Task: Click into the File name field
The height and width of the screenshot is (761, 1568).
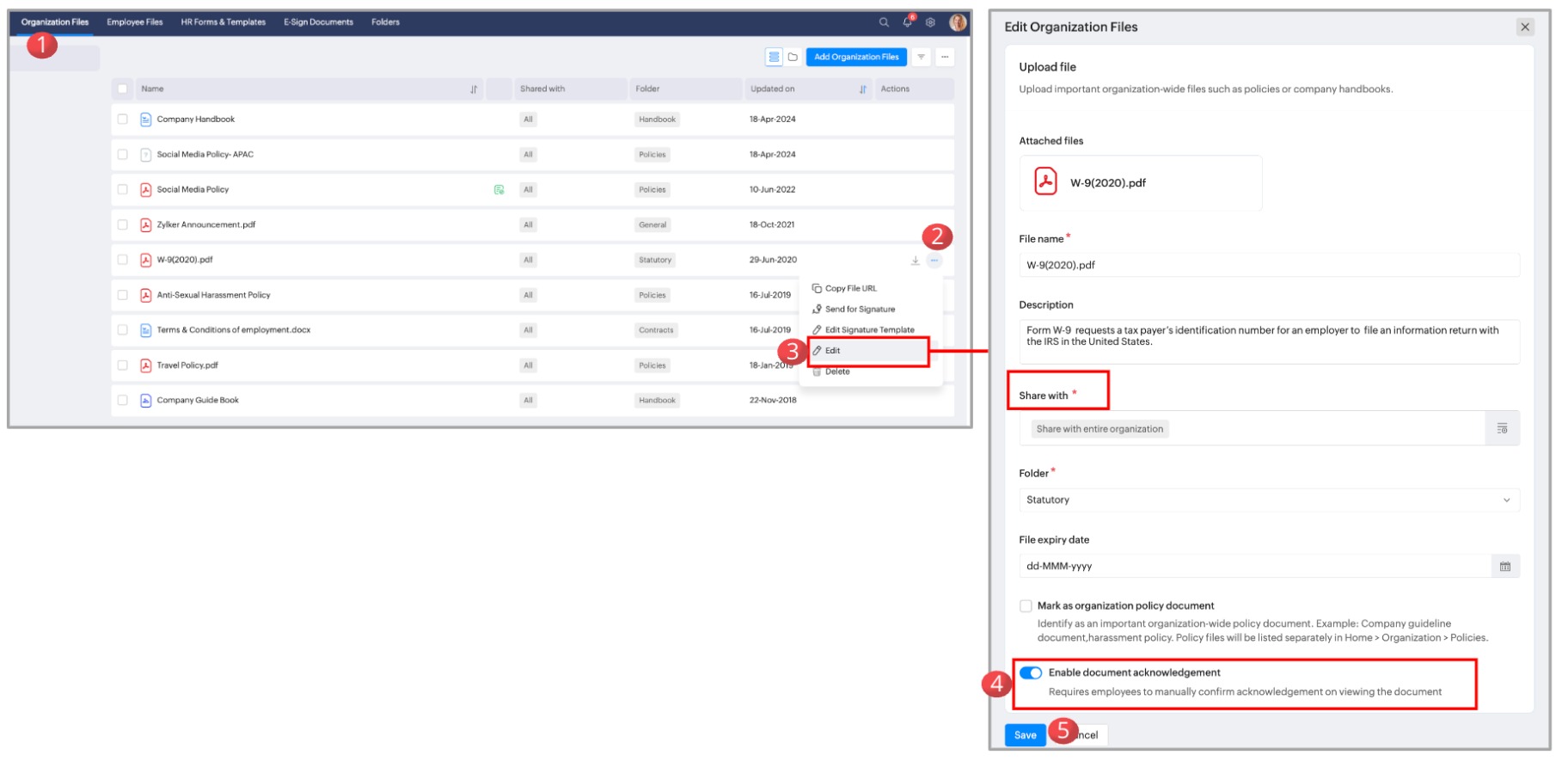Action: tap(1269, 265)
